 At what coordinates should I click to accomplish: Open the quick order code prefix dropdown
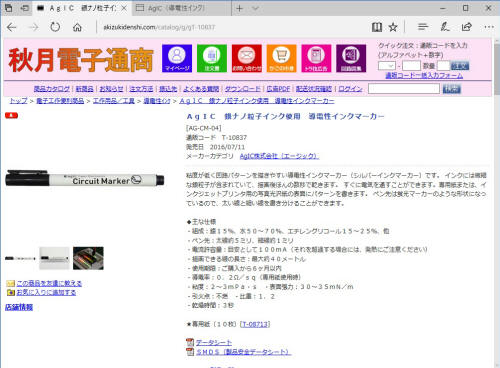click(x=386, y=66)
